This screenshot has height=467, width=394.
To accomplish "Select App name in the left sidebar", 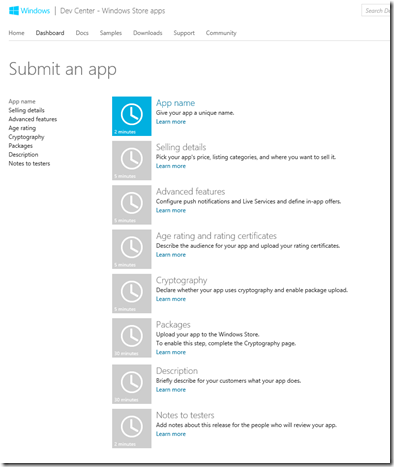I will (22, 101).
